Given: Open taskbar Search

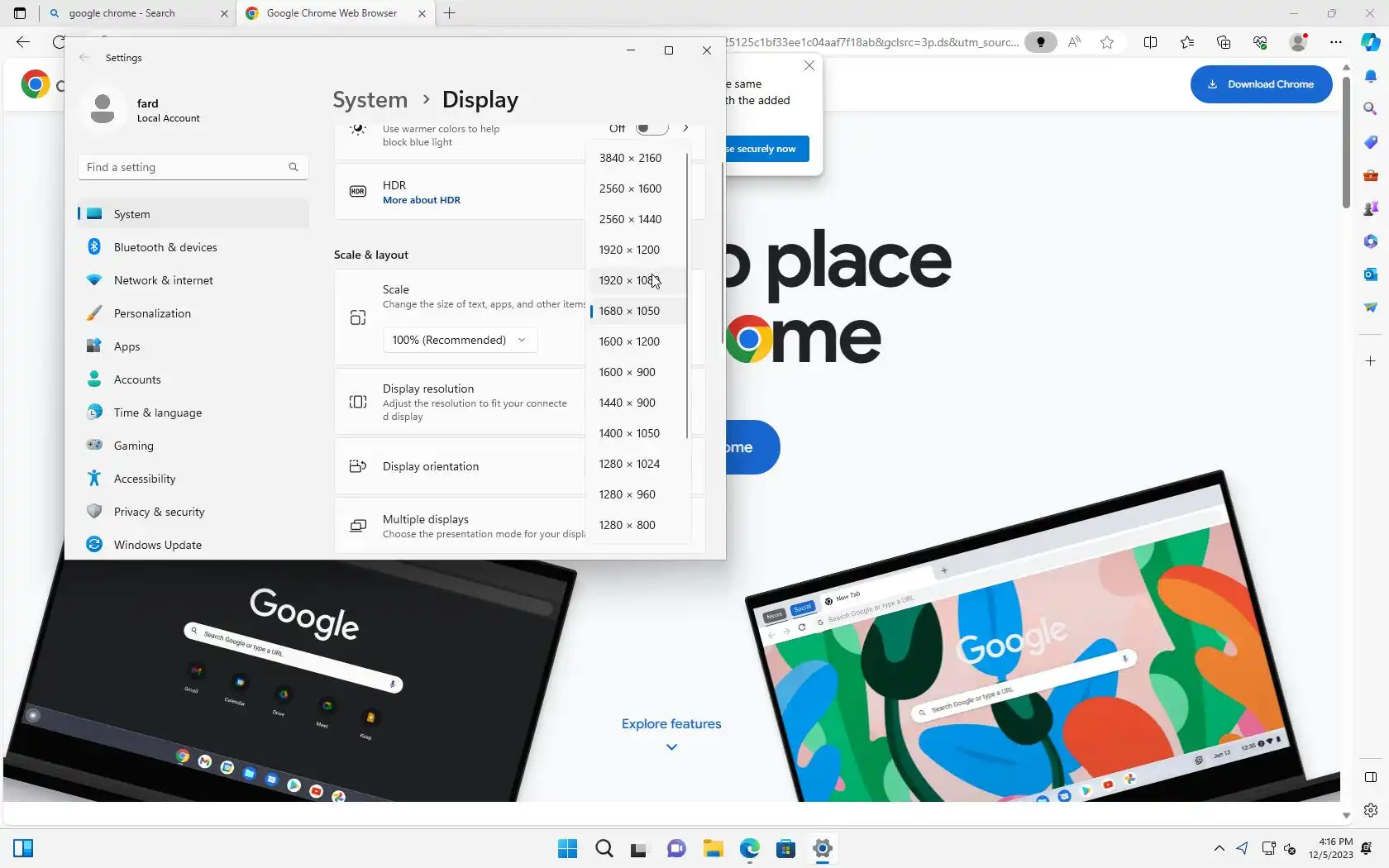Looking at the screenshot, I should coord(604,848).
